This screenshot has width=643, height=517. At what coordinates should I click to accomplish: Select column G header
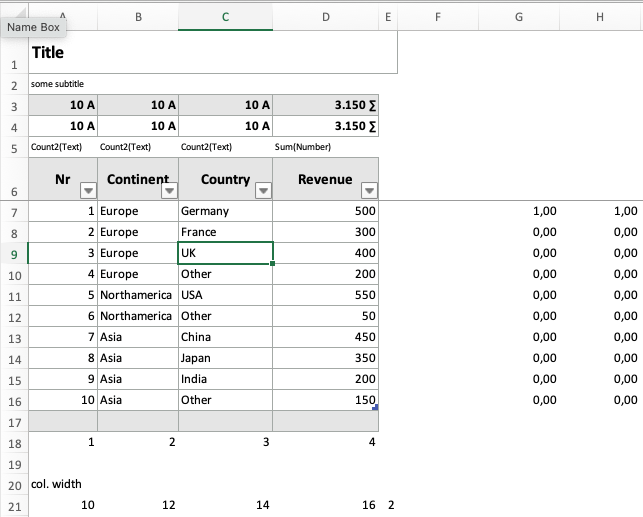519,17
